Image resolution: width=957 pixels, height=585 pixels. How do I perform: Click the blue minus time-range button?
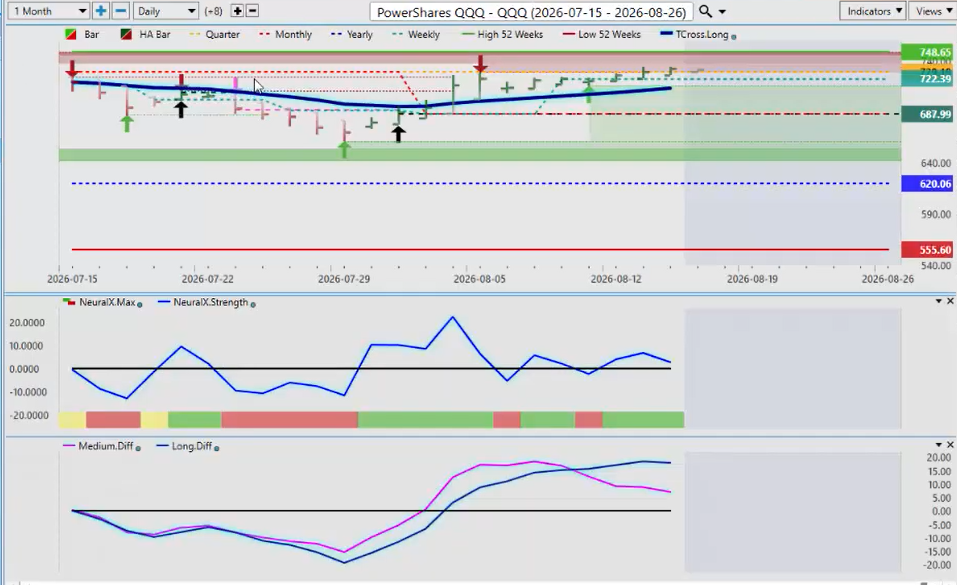pyautogui.click(x=121, y=11)
